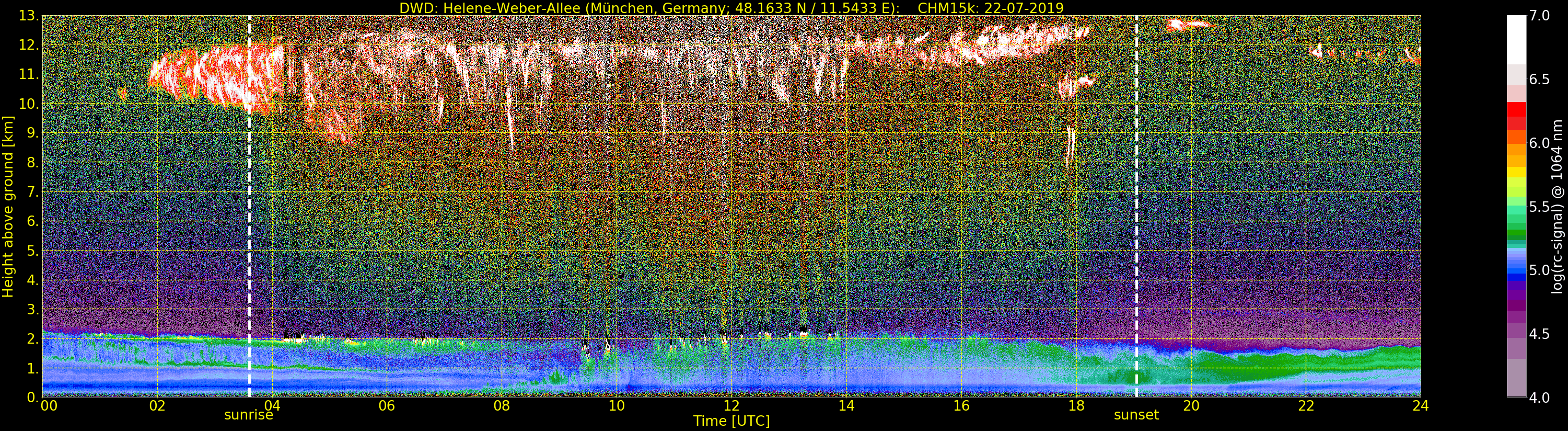Click the height tick label '5.'
This screenshot has width=1568, height=431.
(x=33, y=251)
